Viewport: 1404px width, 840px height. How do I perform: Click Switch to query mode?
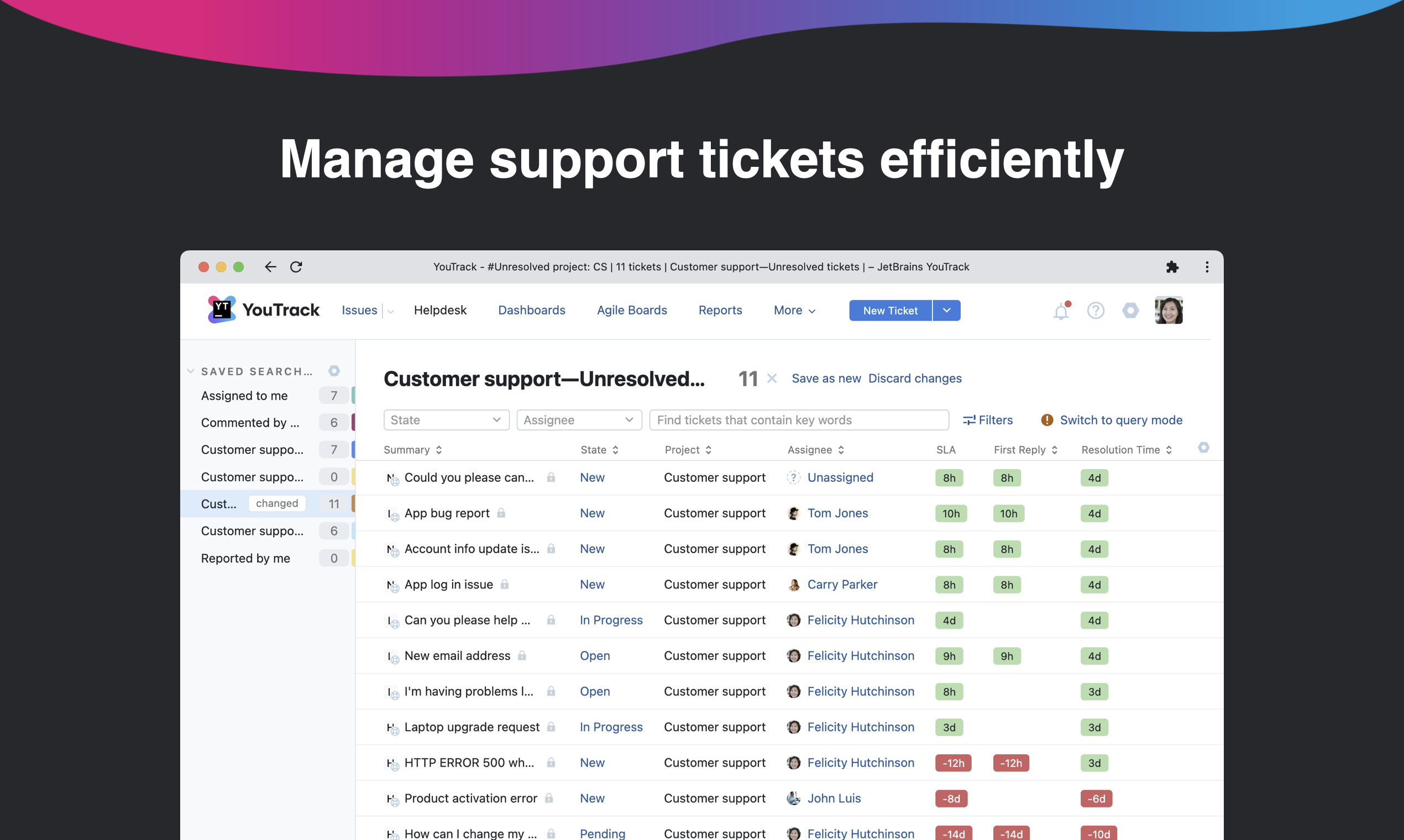[1121, 420]
